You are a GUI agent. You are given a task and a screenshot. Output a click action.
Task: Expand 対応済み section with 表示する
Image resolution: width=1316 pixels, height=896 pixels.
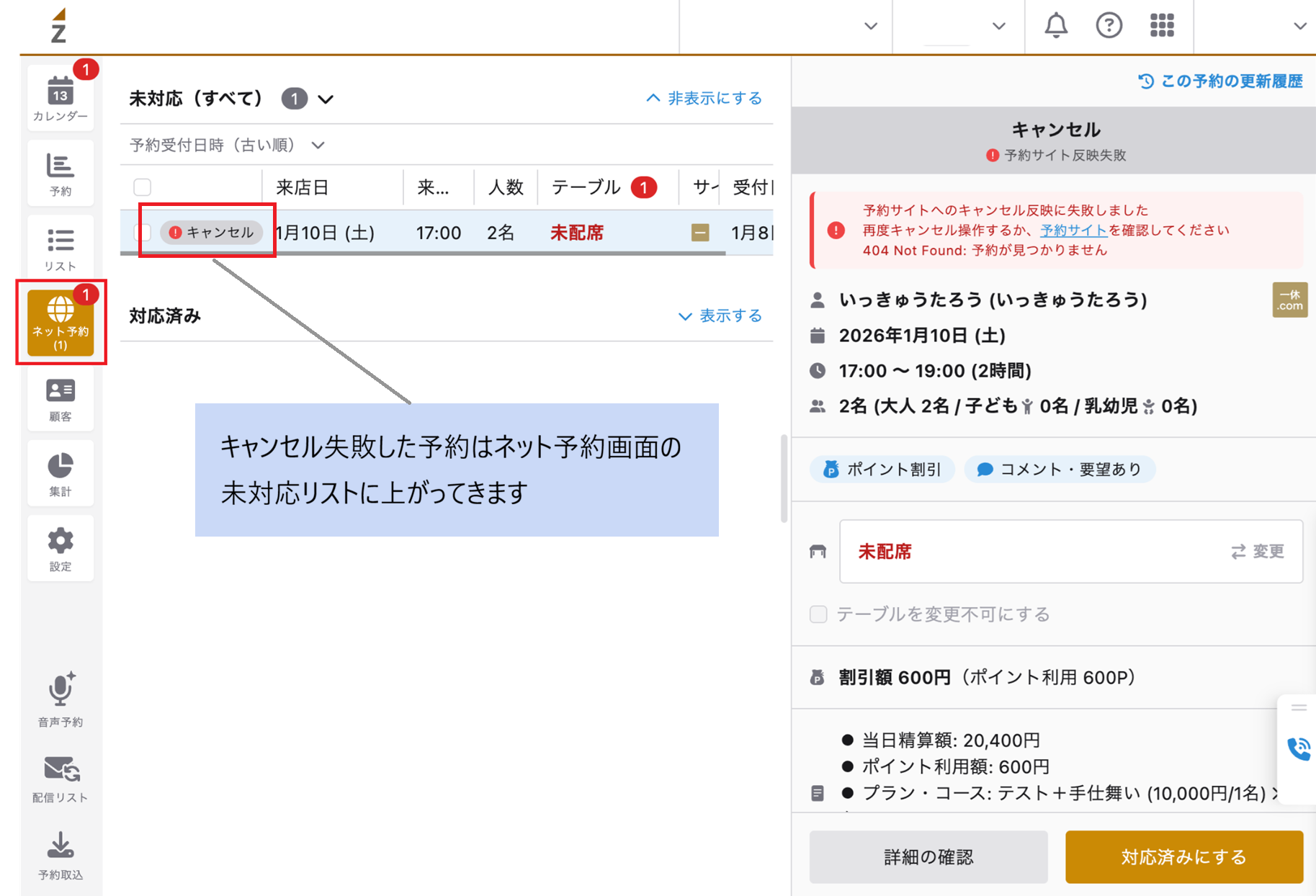[720, 316]
